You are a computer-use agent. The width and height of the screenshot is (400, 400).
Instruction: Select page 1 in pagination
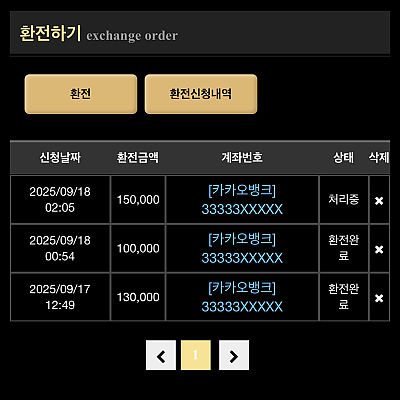click(196, 355)
